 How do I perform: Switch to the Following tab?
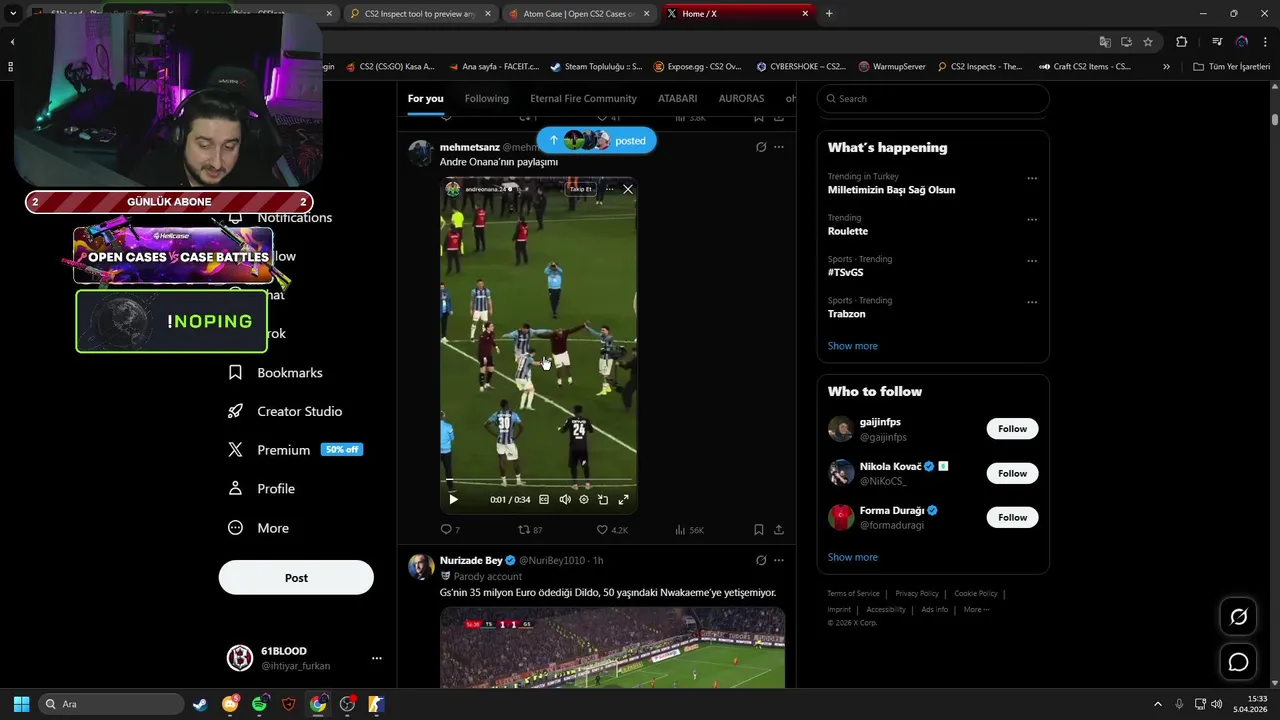[x=487, y=98]
